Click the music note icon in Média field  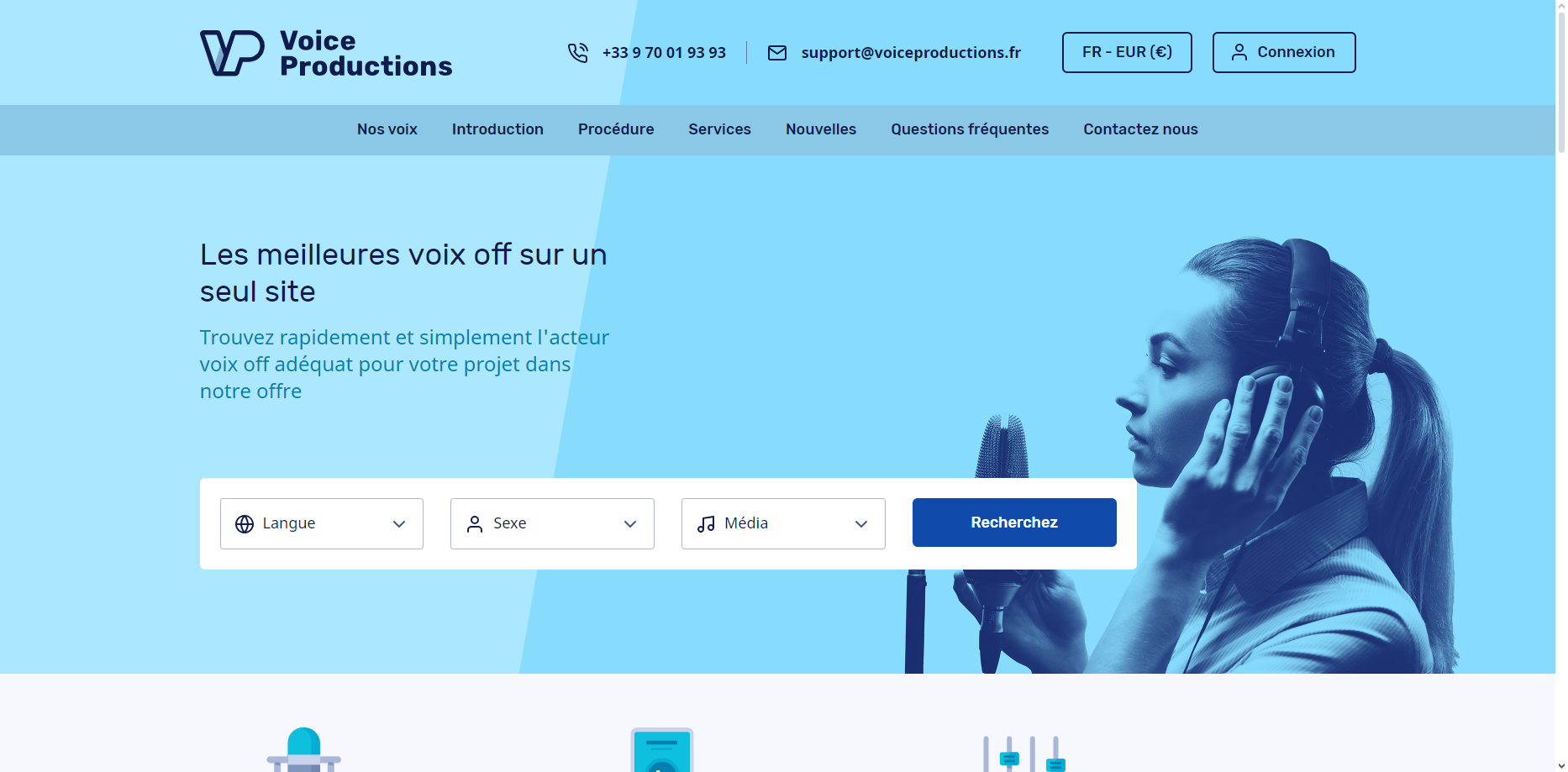click(x=706, y=524)
